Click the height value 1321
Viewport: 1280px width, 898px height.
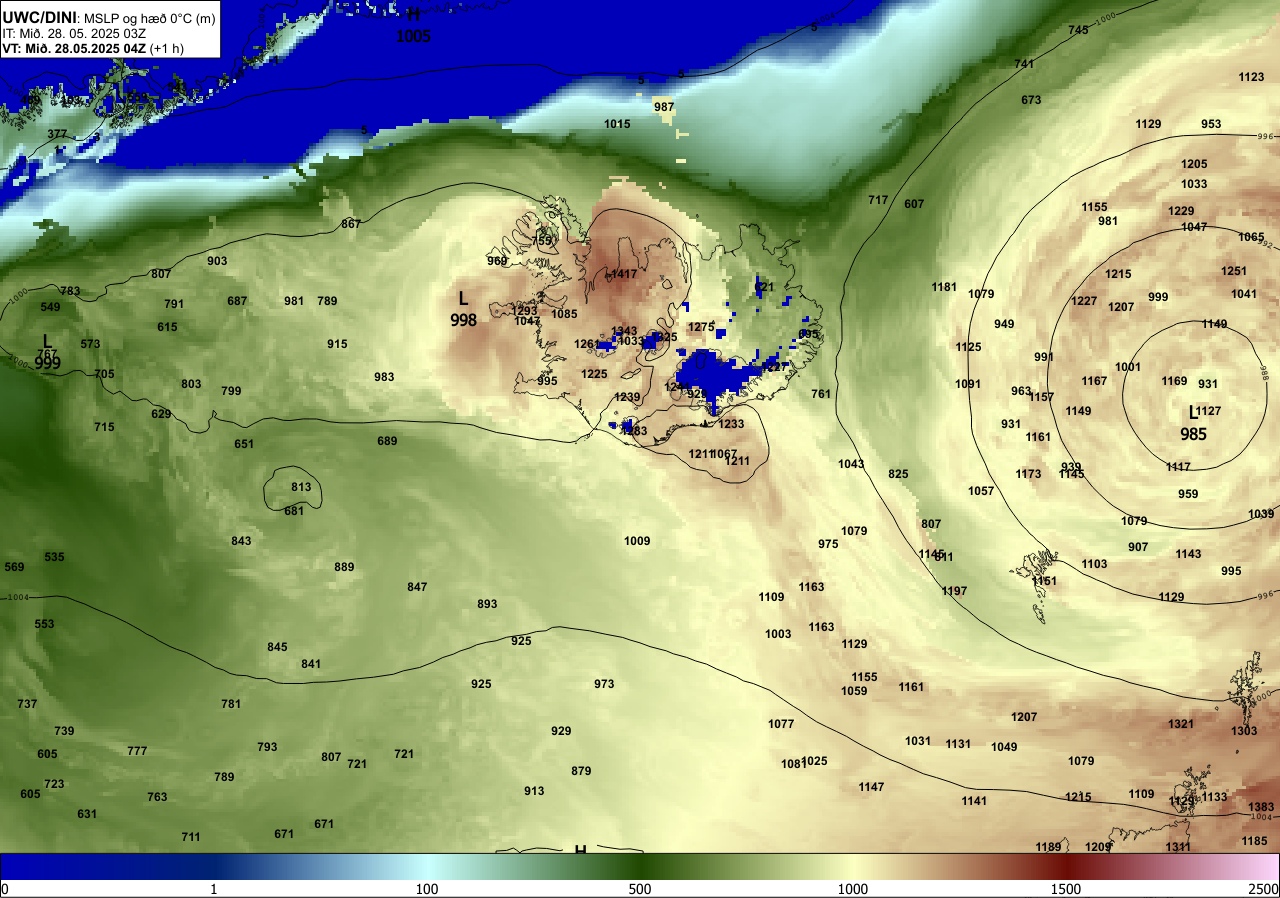point(1181,724)
